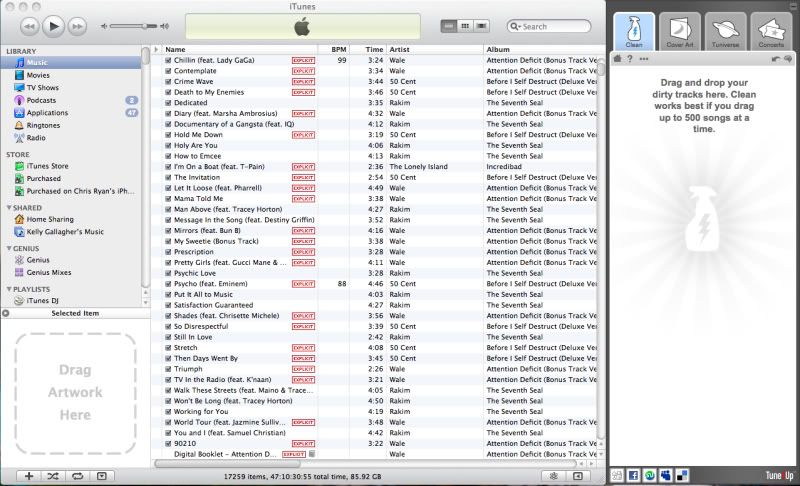Switch to list view
This screenshot has height=486, width=800.
click(x=448, y=26)
